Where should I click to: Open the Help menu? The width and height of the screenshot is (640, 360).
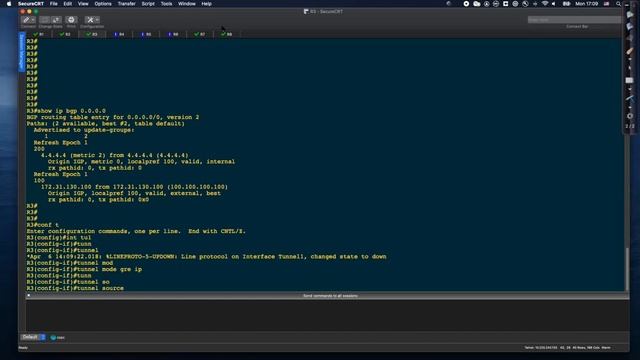tap(207, 4)
